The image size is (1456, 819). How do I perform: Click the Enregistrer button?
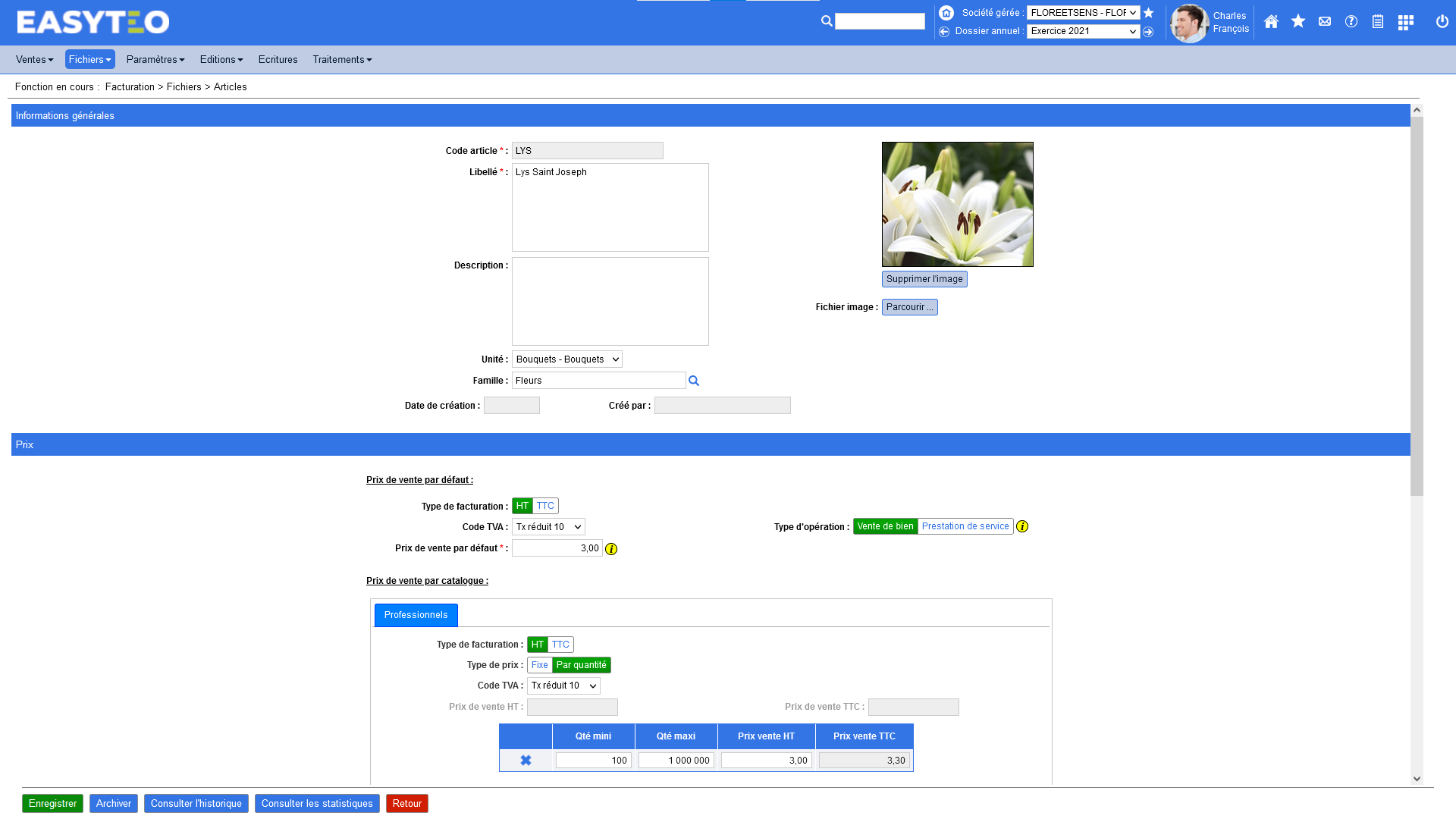52,803
